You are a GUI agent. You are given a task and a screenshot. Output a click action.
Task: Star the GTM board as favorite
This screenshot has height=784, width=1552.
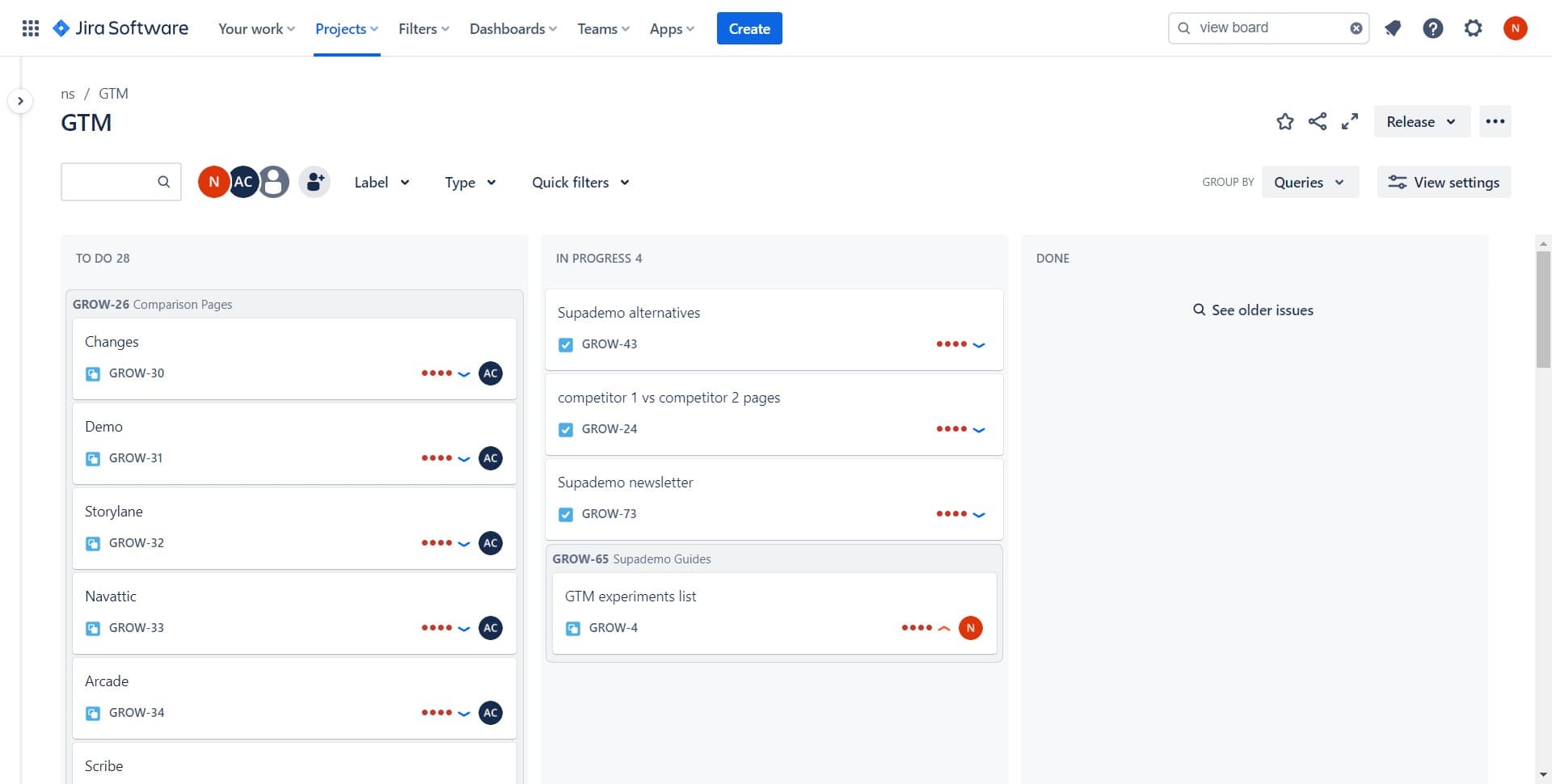click(1284, 121)
